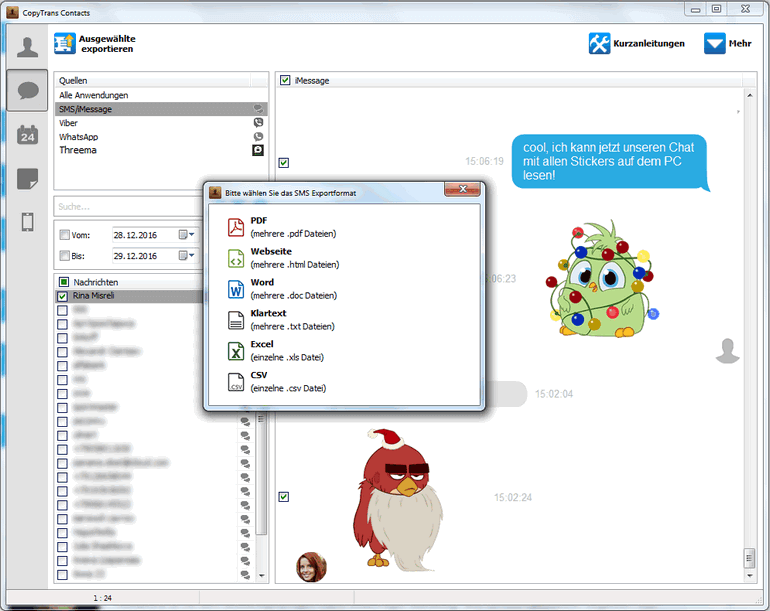Select Viber source
Image resolution: width=770 pixels, height=611 pixels.
[x=161, y=123]
